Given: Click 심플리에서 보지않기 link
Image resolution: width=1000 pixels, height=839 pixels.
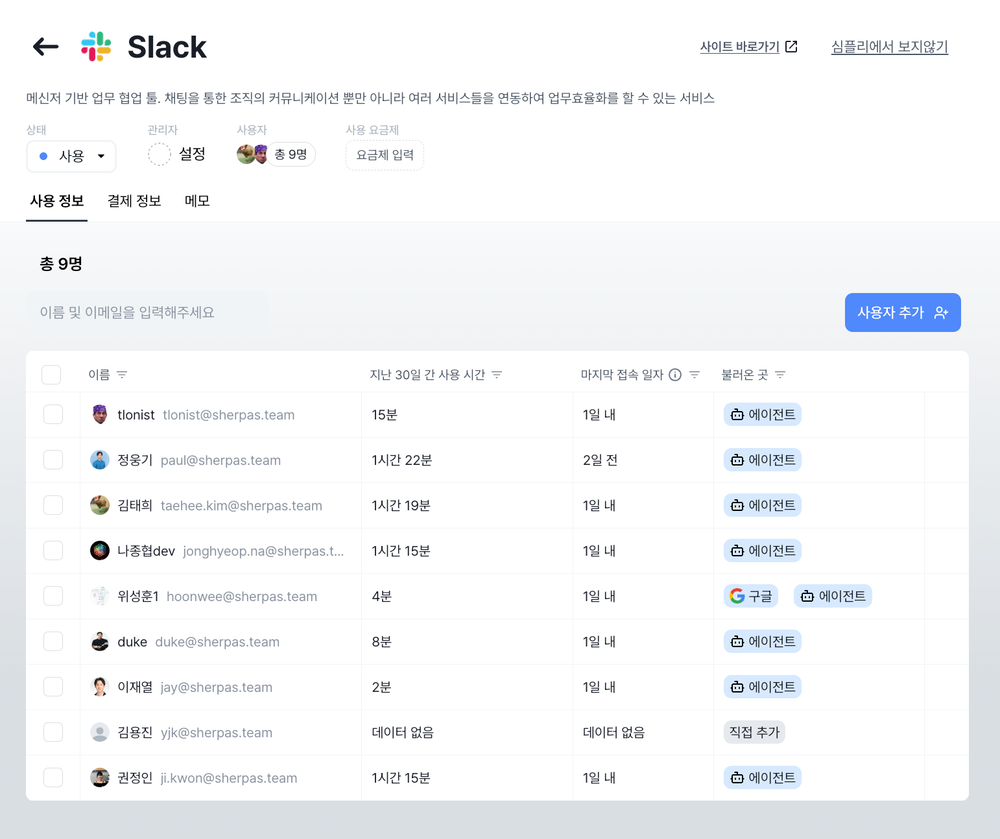Looking at the screenshot, I should click(890, 47).
